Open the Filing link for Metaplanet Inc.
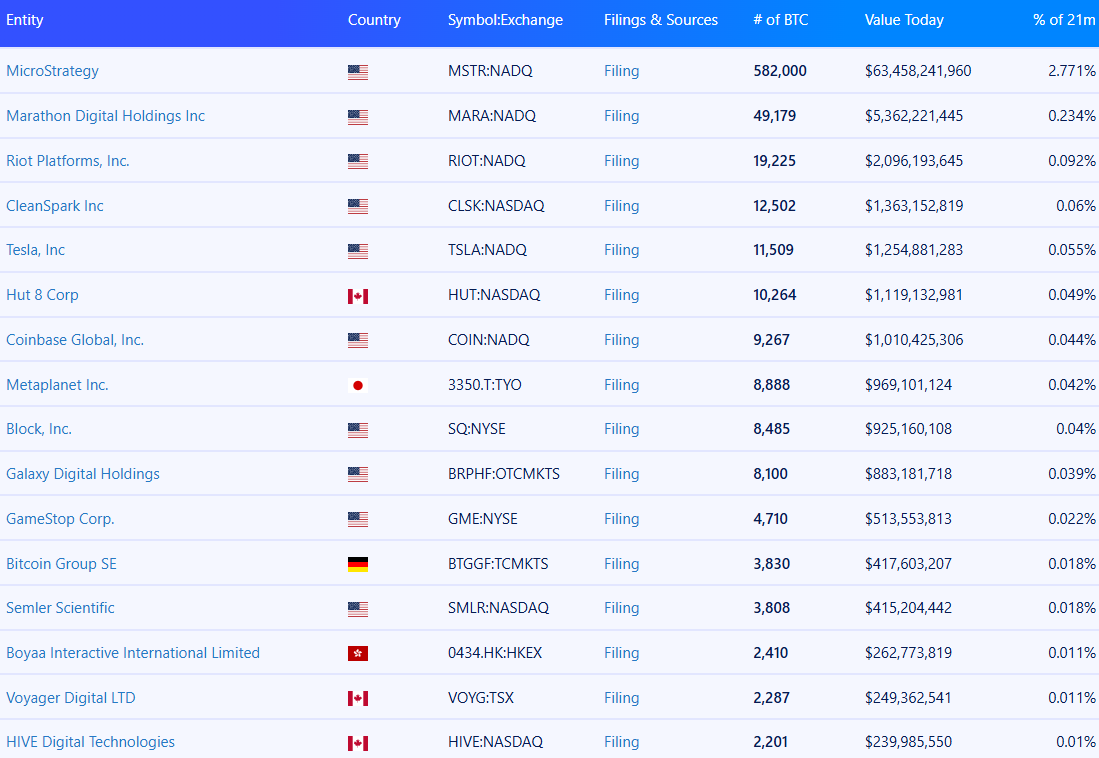 point(622,384)
